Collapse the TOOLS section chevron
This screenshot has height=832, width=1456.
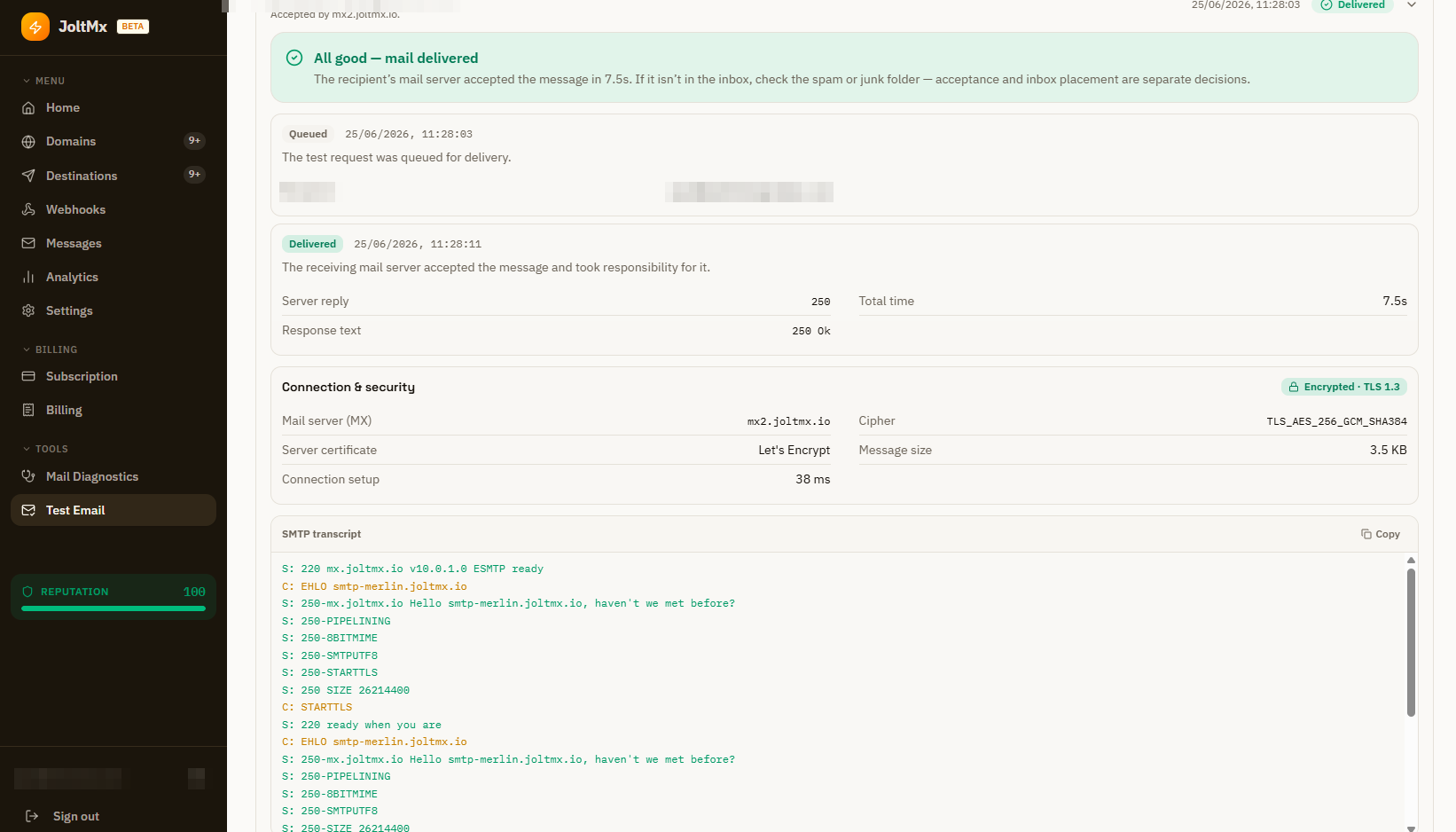click(x=27, y=449)
